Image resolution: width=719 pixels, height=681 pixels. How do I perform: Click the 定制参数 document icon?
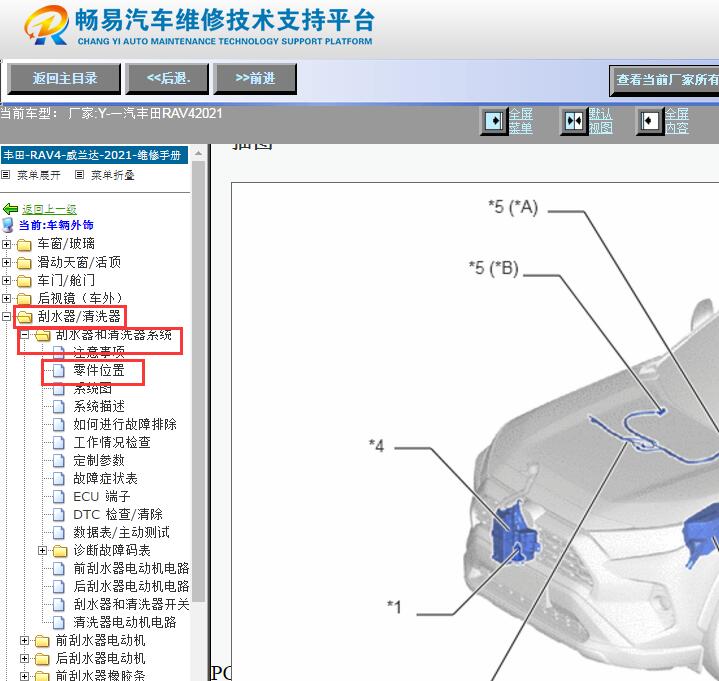point(58,461)
